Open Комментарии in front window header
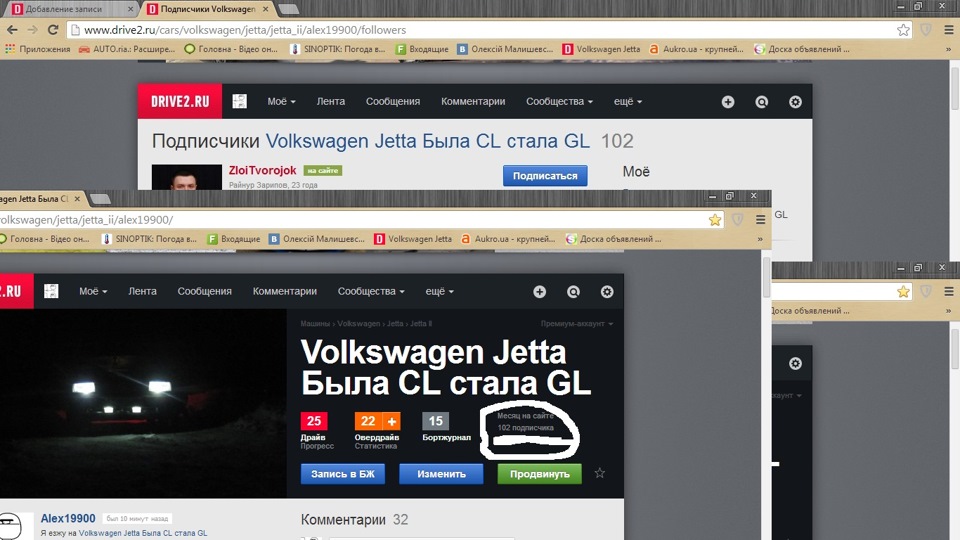This screenshot has width=960, height=540. click(285, 291)
